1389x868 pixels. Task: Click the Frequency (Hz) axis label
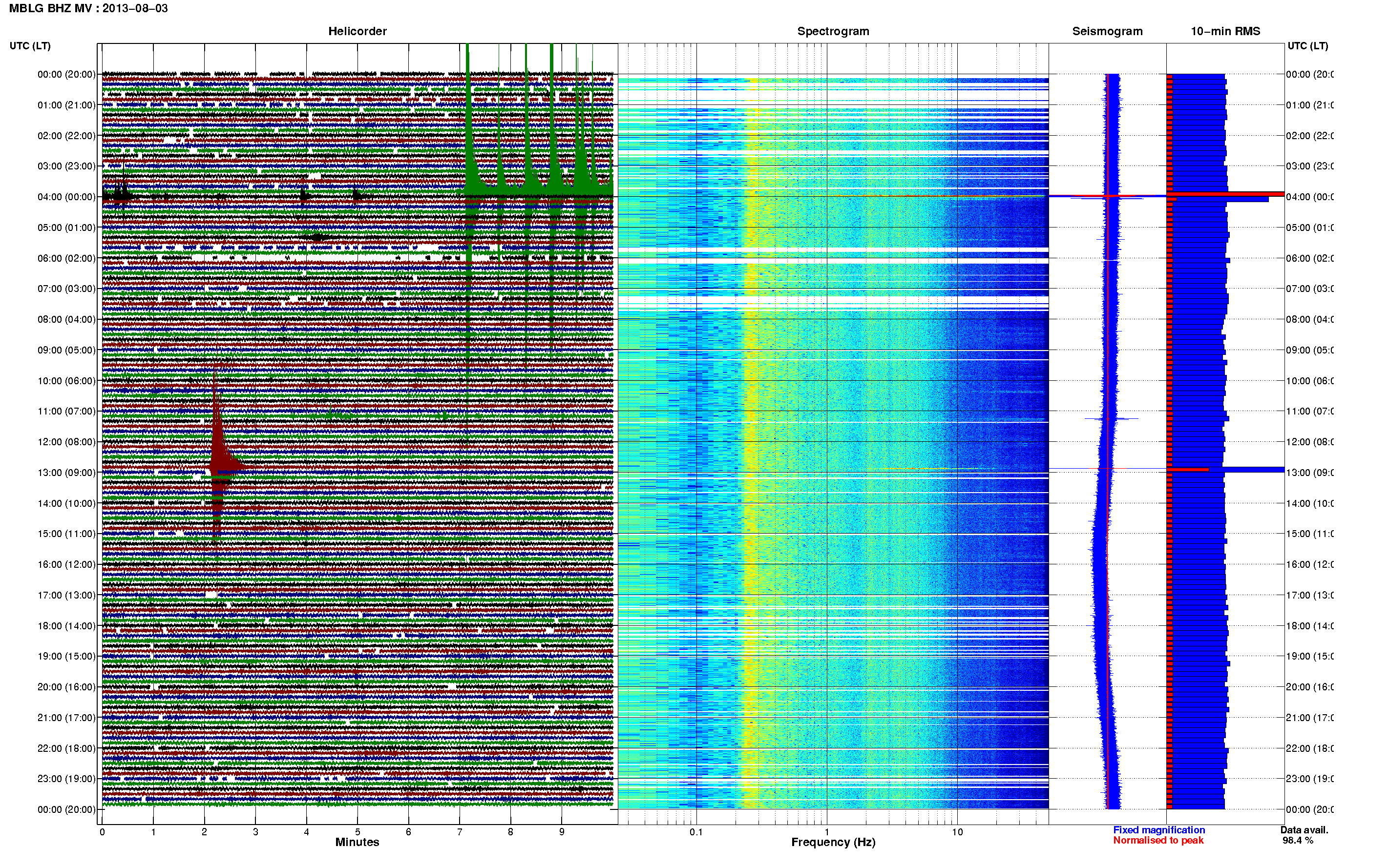(833, 842)
